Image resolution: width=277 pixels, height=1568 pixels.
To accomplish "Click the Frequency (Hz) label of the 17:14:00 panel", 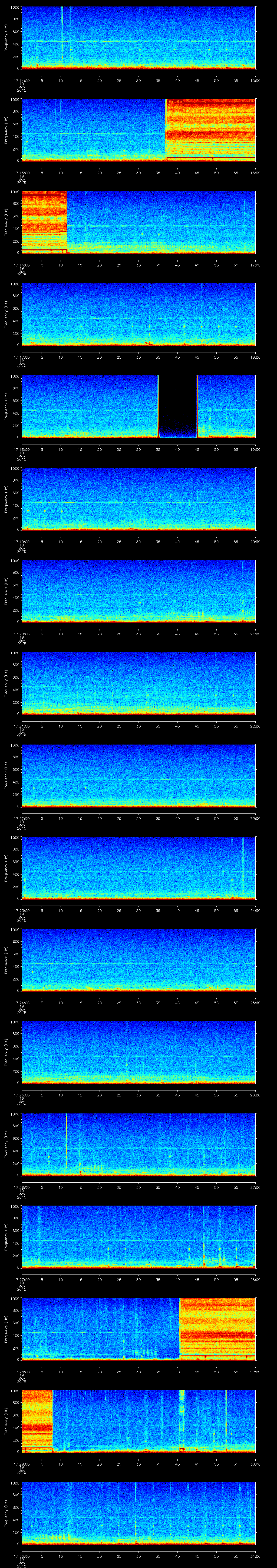I will (x=6, y=38).
